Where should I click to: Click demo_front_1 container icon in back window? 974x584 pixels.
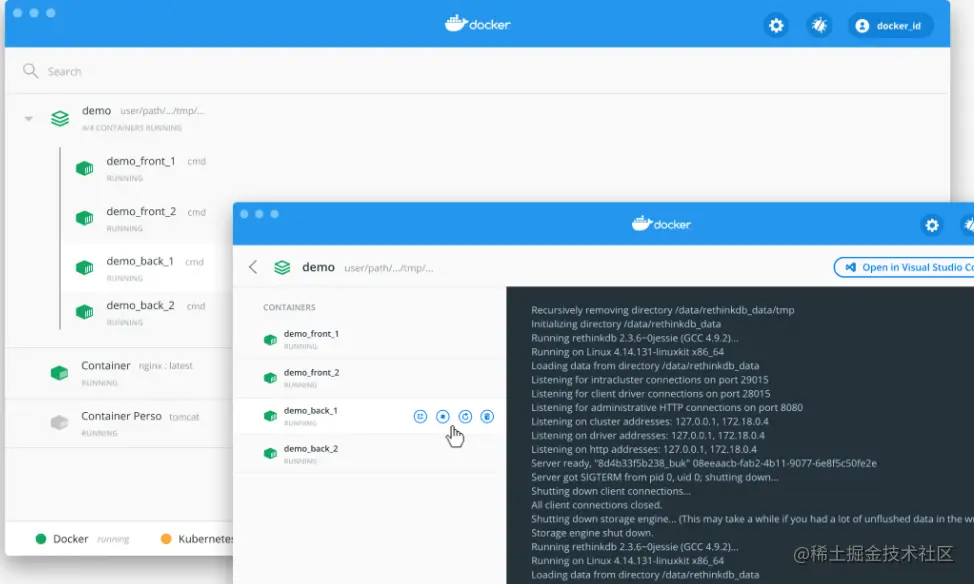tap(84, 168)
